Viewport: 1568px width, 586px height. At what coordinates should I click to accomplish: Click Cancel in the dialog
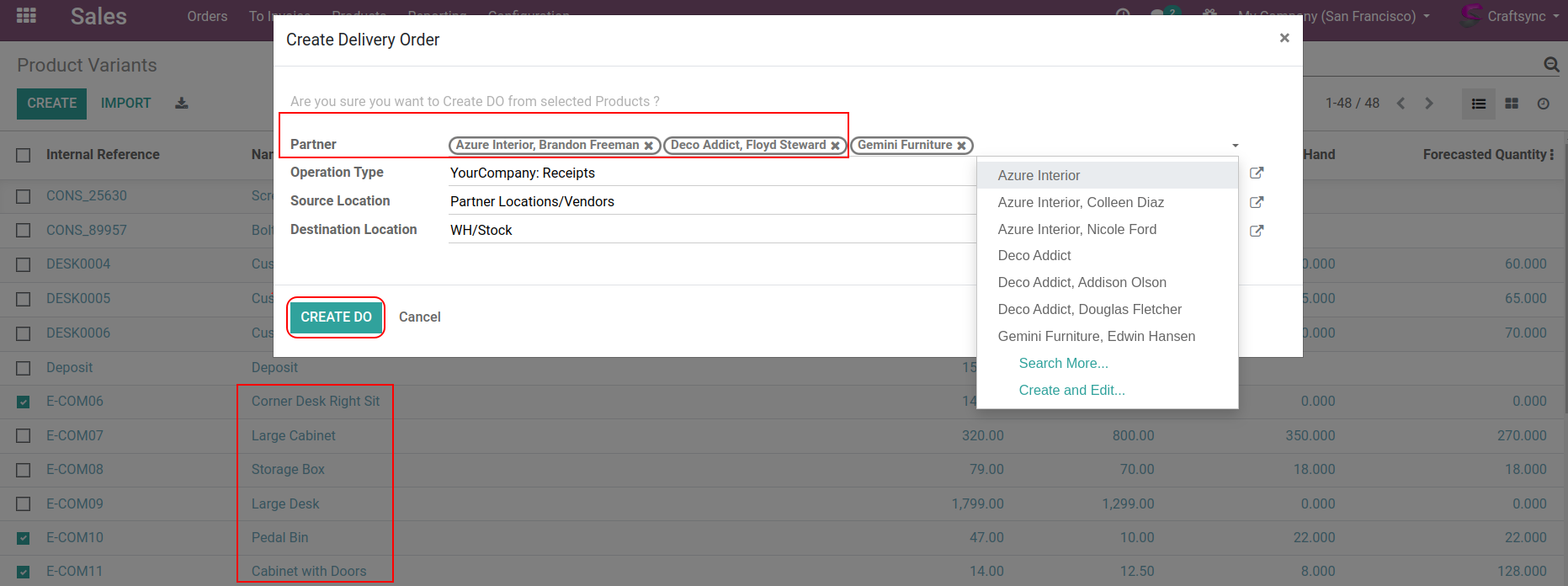coord(419,317)
